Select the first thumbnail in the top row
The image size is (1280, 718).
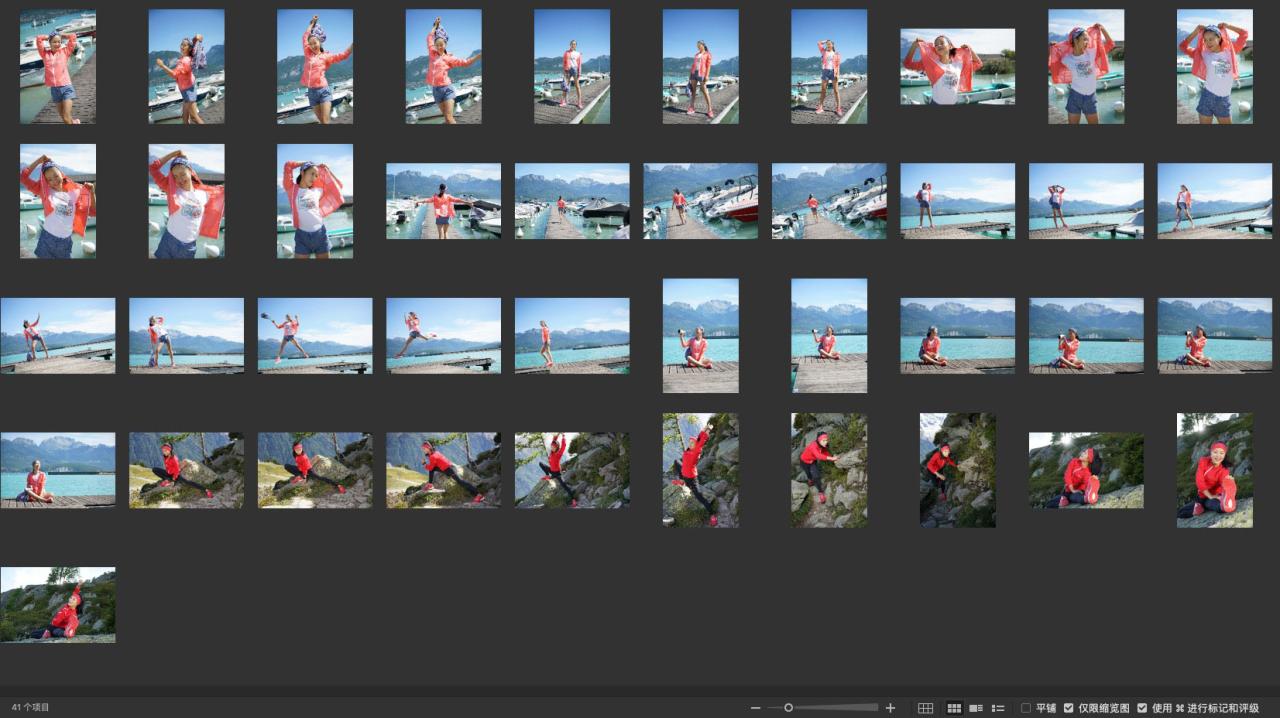[58, 67]
